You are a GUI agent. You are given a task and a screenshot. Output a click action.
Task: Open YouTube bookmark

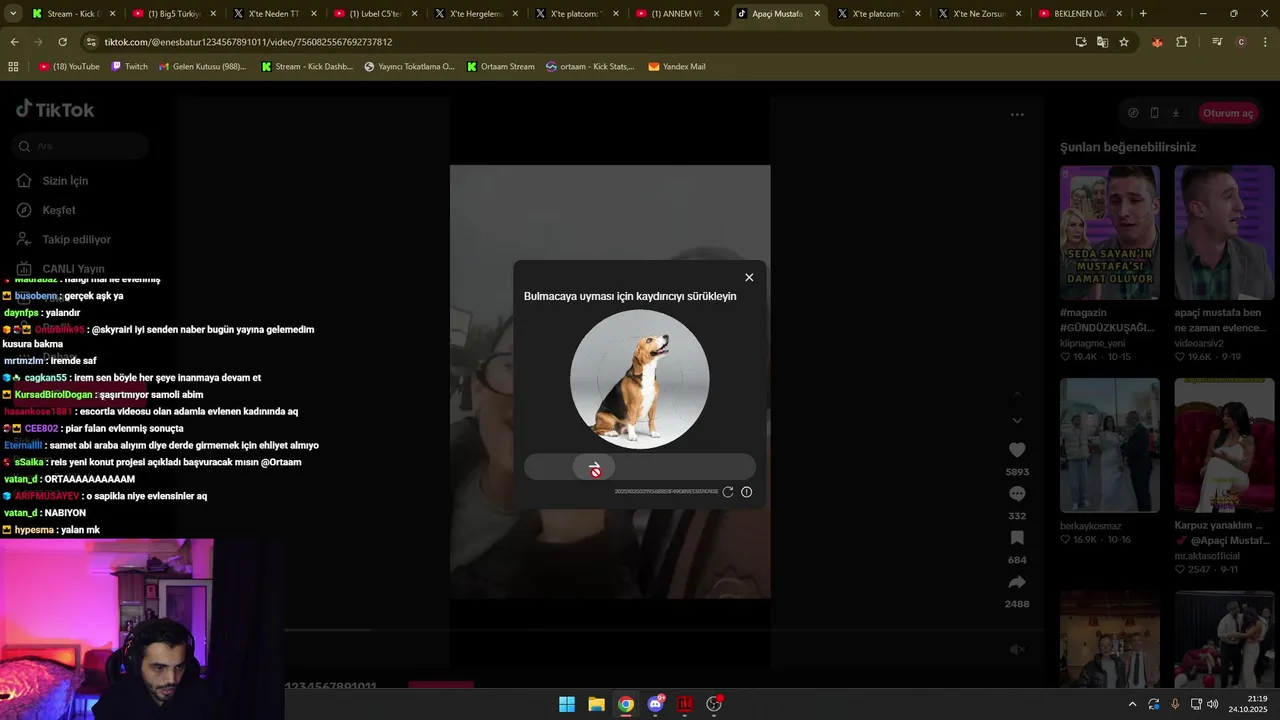[69, 66]
